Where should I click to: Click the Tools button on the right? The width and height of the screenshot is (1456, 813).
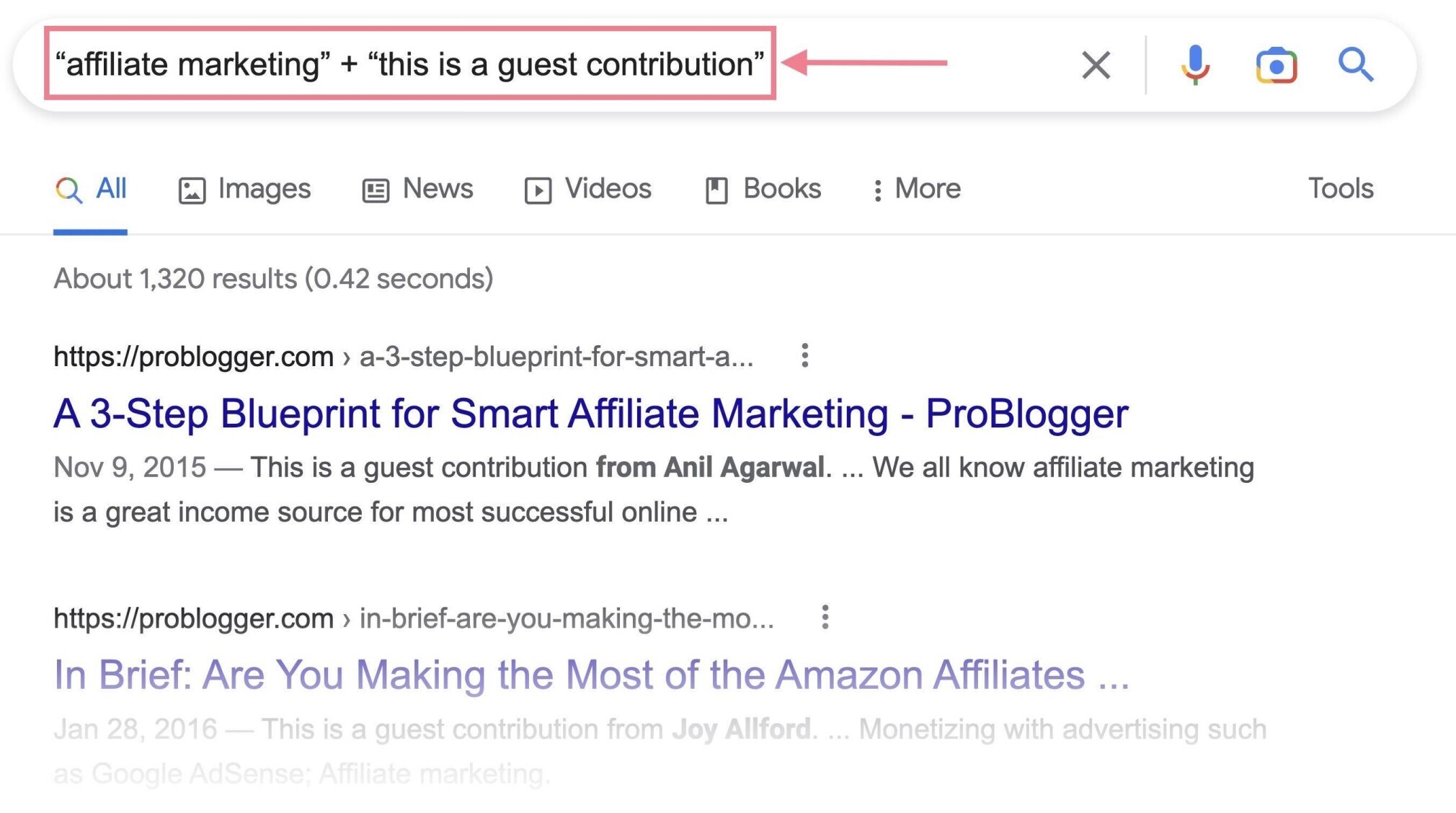point(1340,188)
